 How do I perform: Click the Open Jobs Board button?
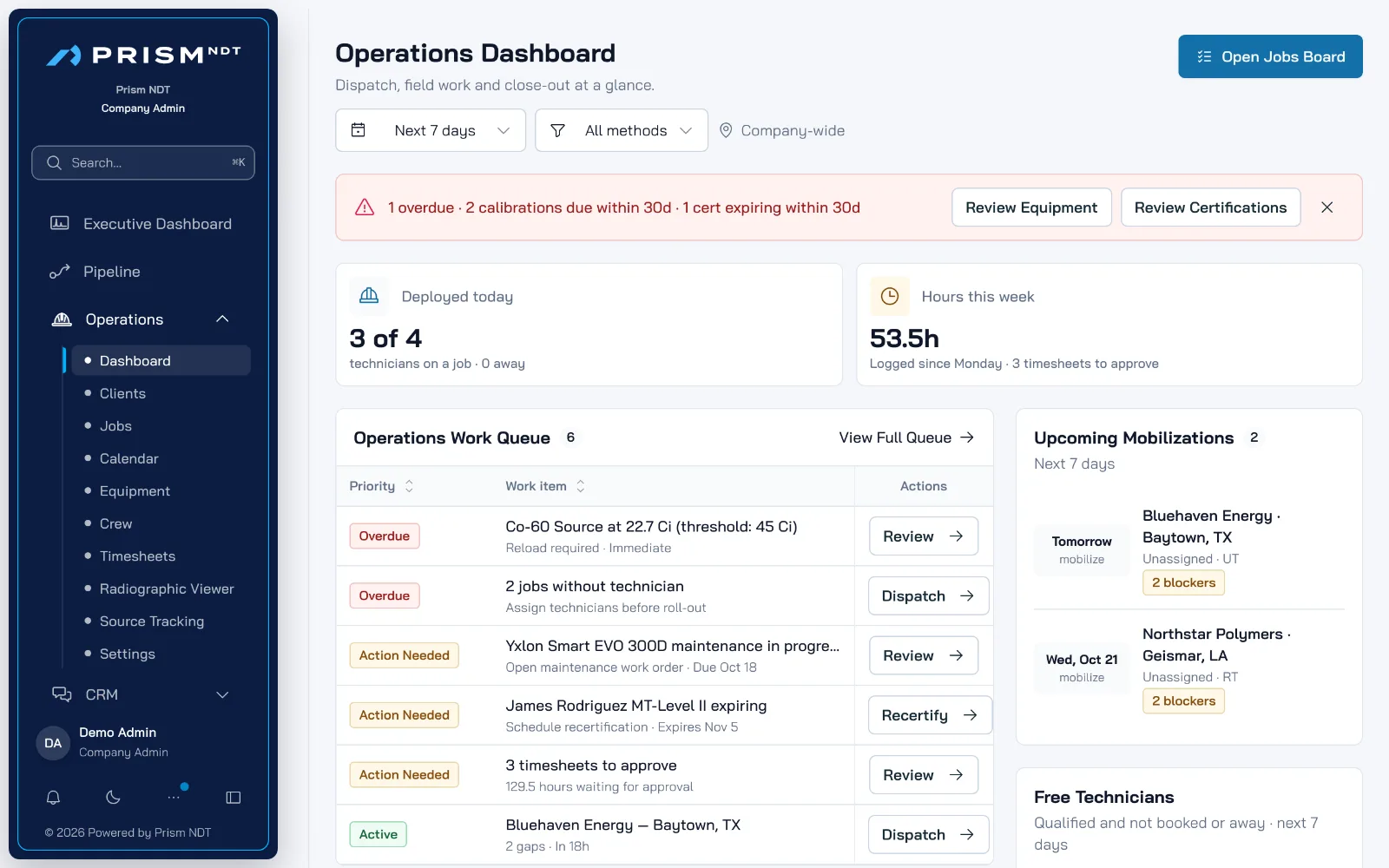pos(1270,56)
